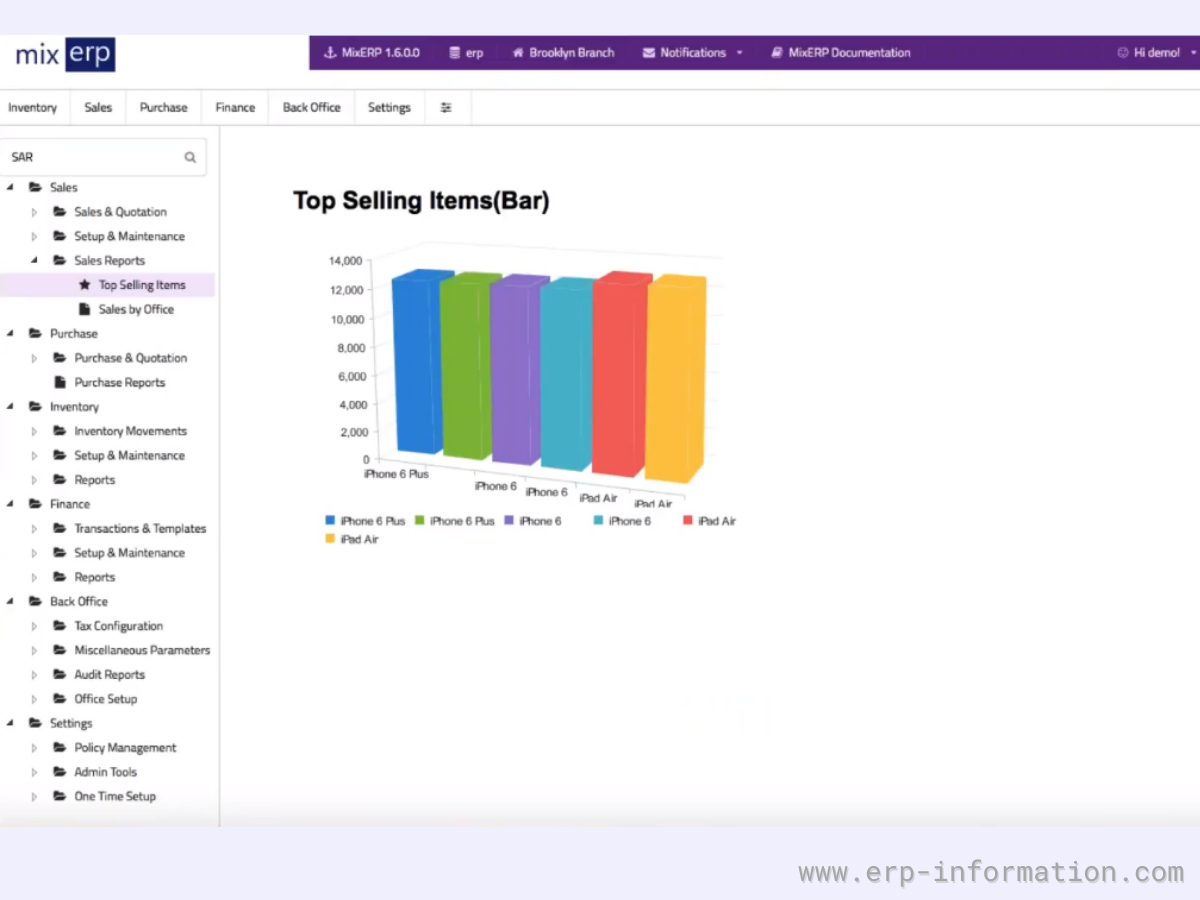The image size is (1200, 900).
Task: Open the sliders options icon in menu bar
Action: [x=446, y=108]
